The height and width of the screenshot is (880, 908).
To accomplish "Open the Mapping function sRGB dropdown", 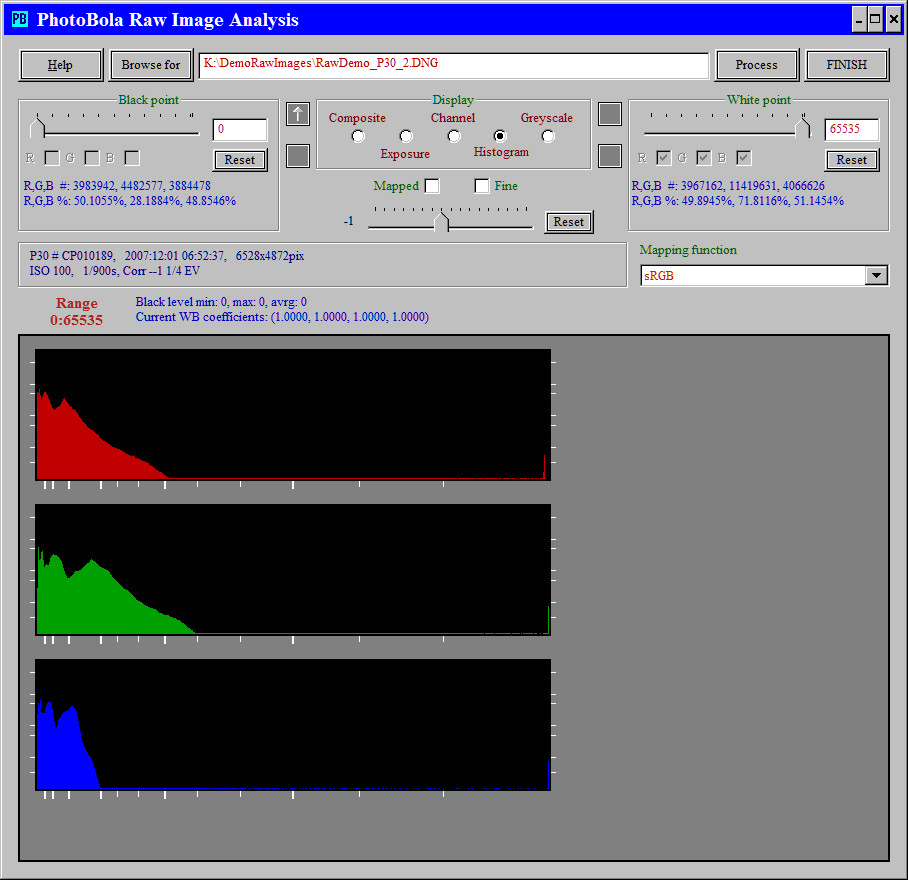I will click(x=876, y=276).
